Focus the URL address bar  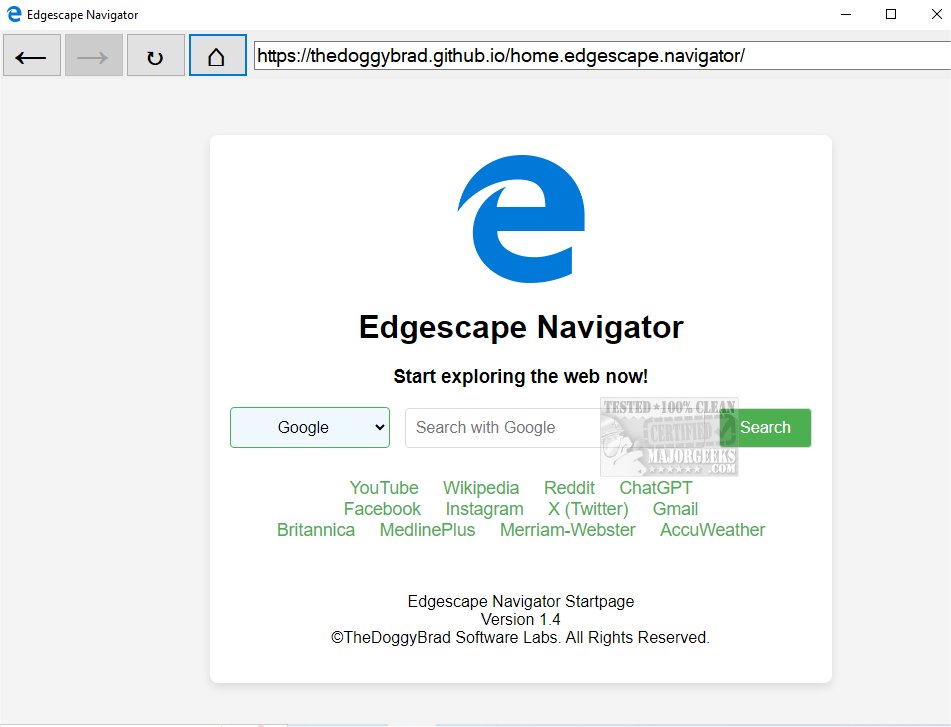[x=602, y=56]
